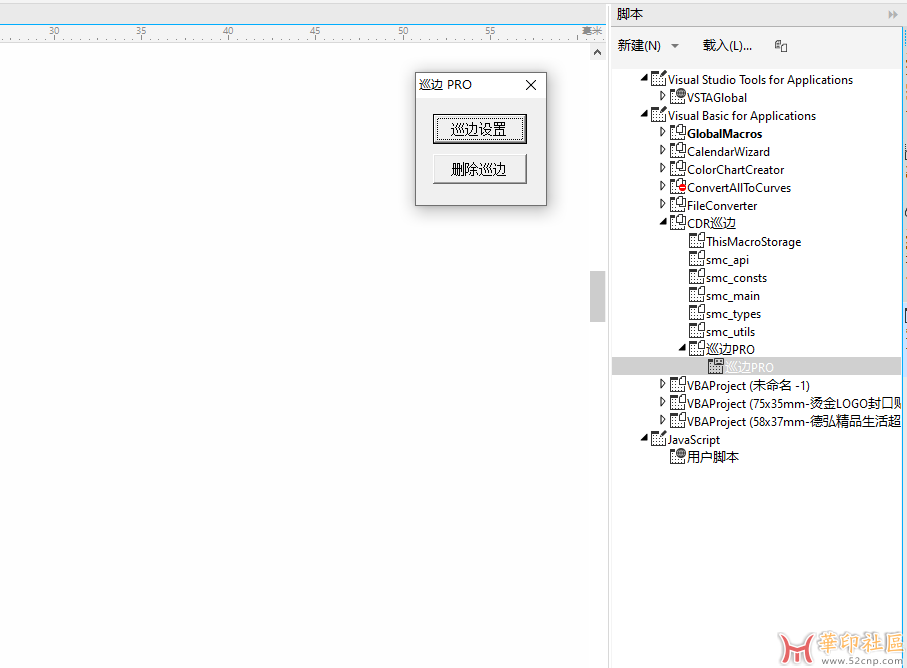Select the highlighted 巡边PRO macro item

click(x=749, y=367)
